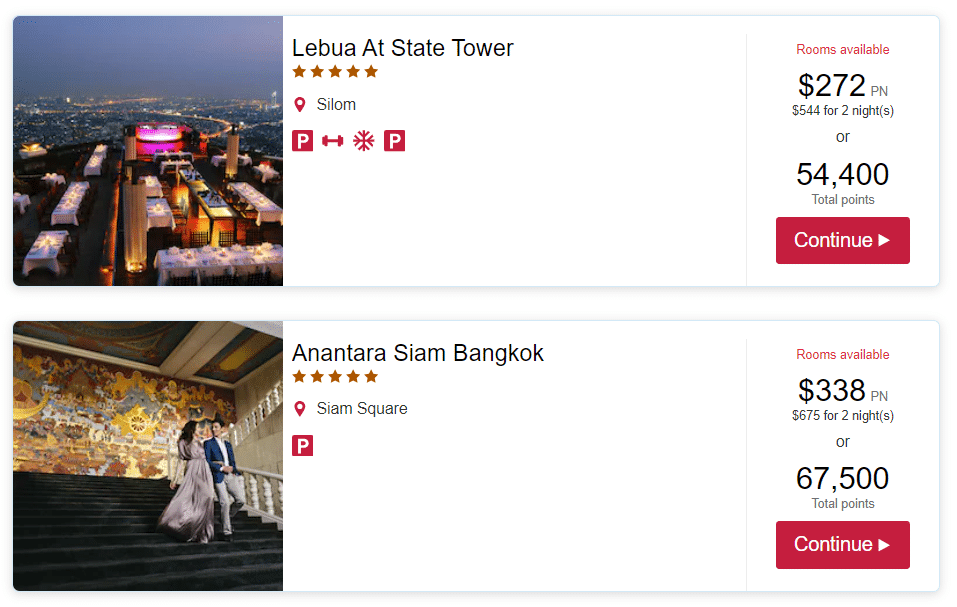Viewport: 957px width, 607px height.
Task: Click the star rating under Lebua At State Tower
Action: click(335, 72)
